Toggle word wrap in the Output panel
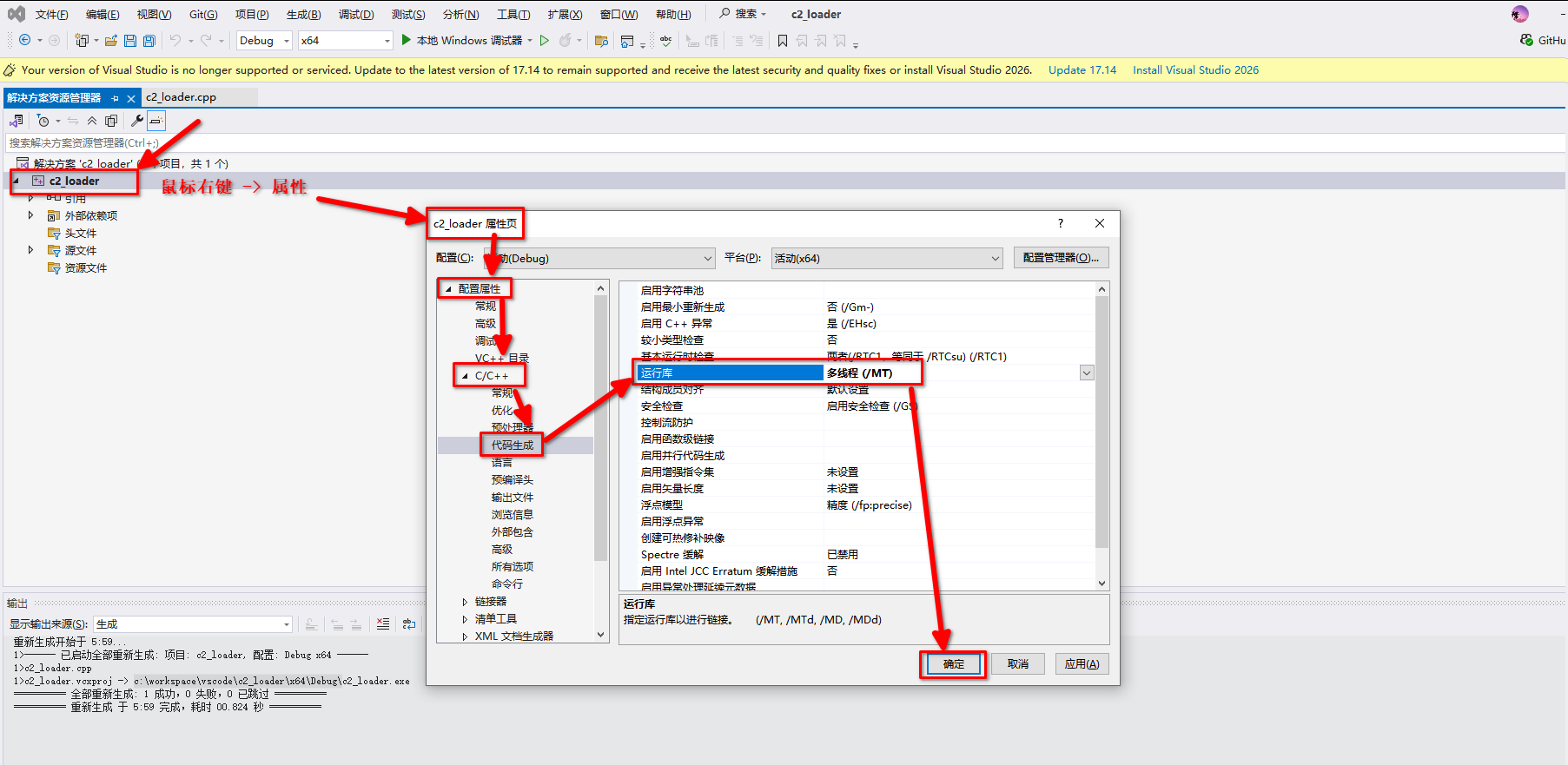Viewport: 1568px width, 765px height. pos(409,624)
